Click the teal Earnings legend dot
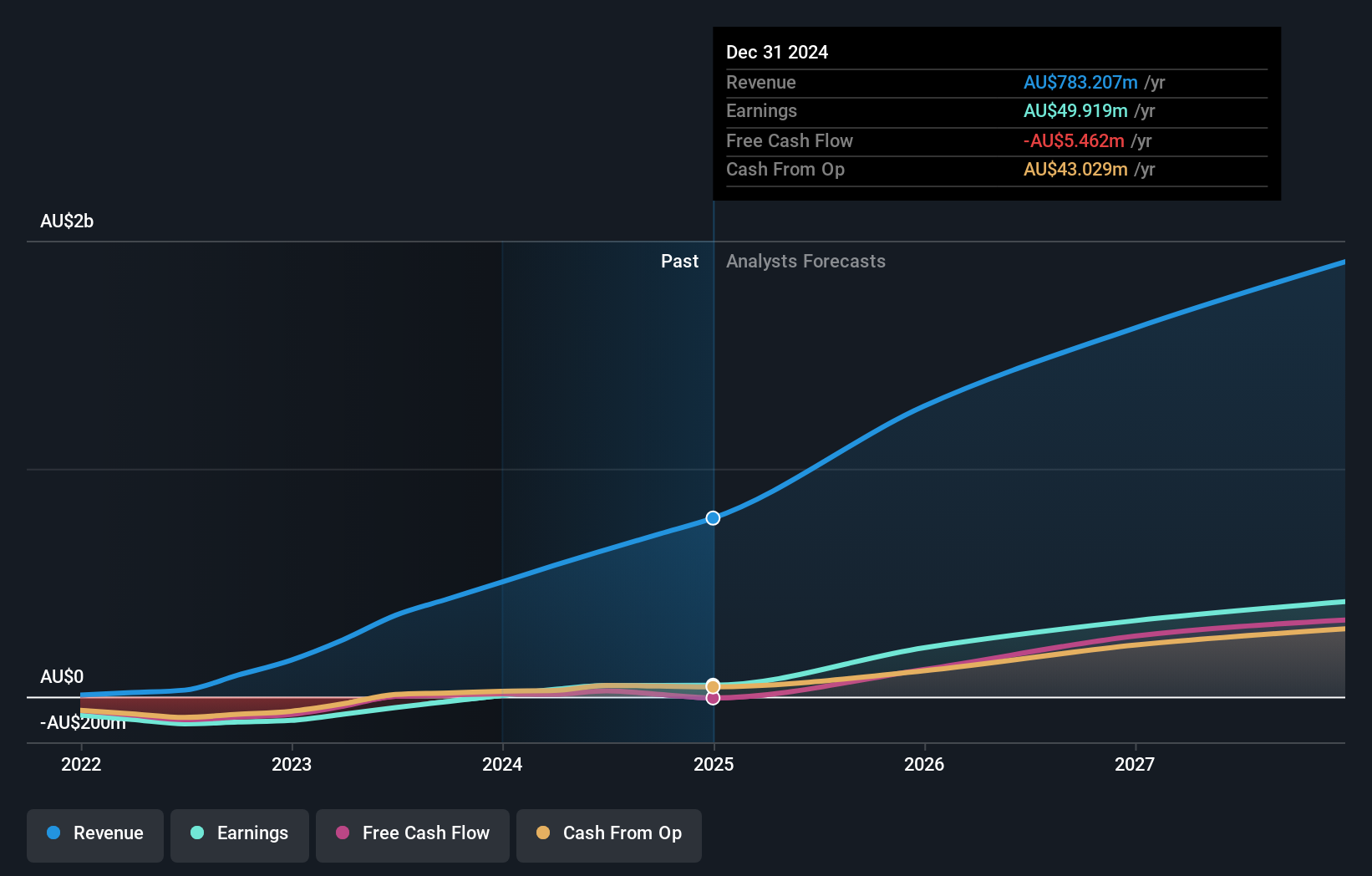Image resolution: width=1372 pixels, height=876 pixels. coord(197,833)
